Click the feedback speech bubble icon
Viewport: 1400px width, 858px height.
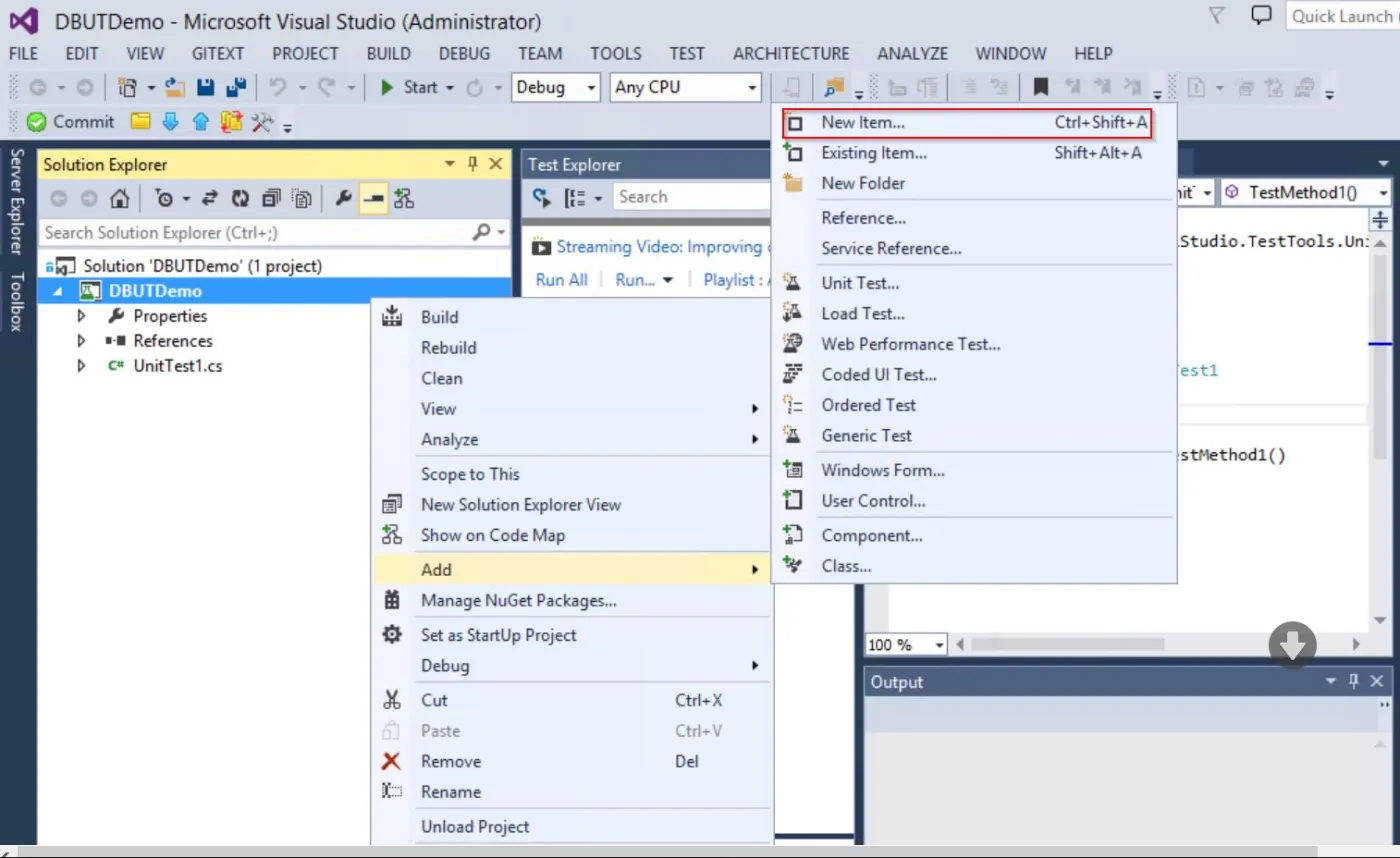click(x=1262, y=16)
